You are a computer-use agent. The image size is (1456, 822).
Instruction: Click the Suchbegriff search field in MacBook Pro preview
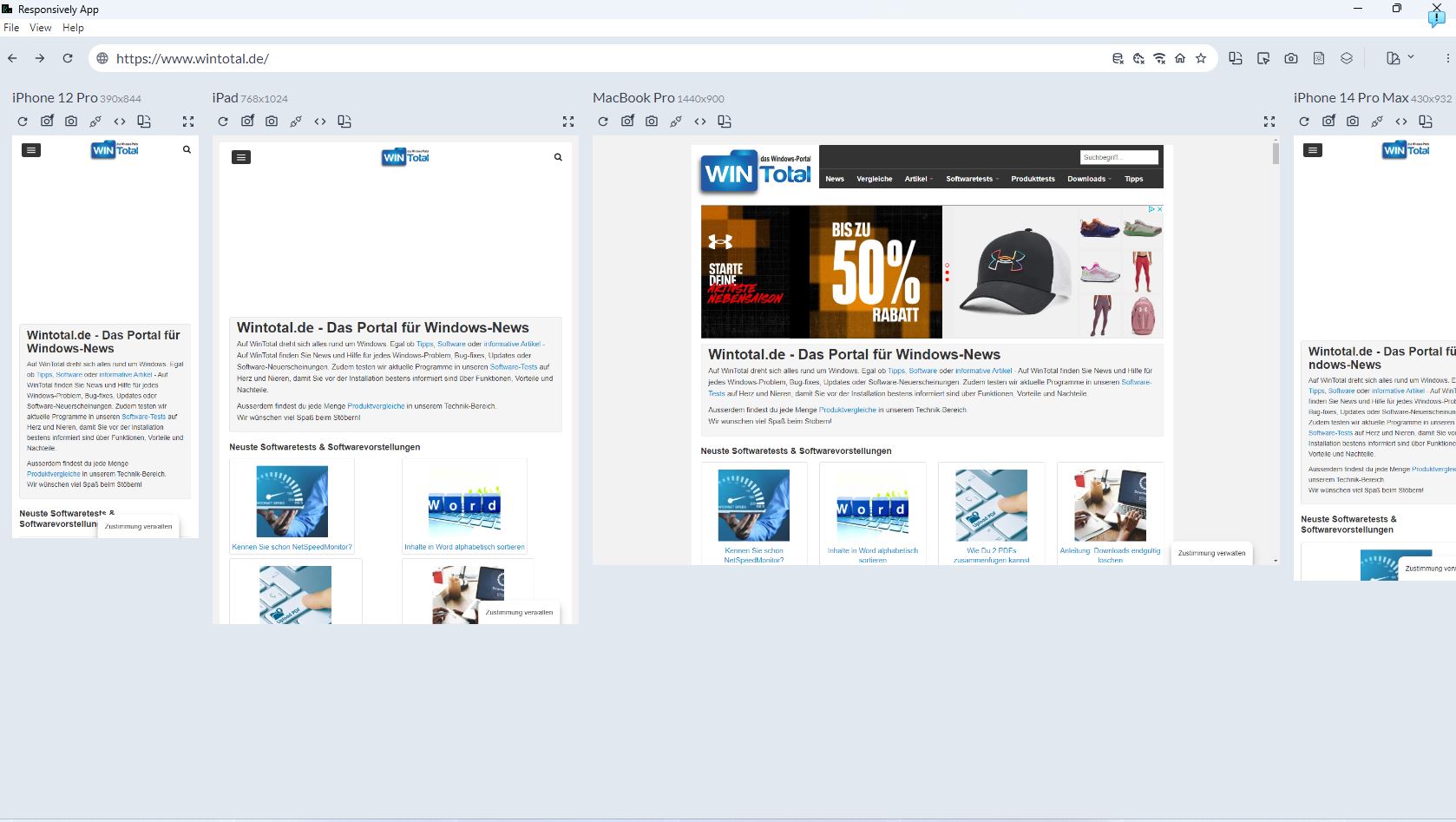(1119, 157)
